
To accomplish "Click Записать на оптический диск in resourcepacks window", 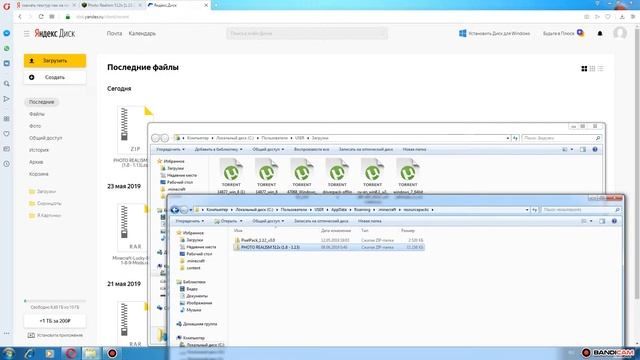I will [321, 221].
